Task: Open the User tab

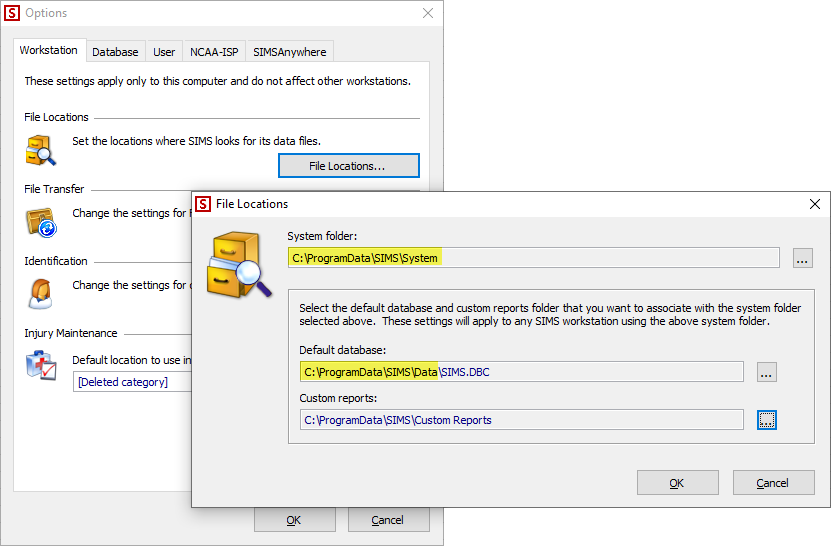Action: point(164,52)
